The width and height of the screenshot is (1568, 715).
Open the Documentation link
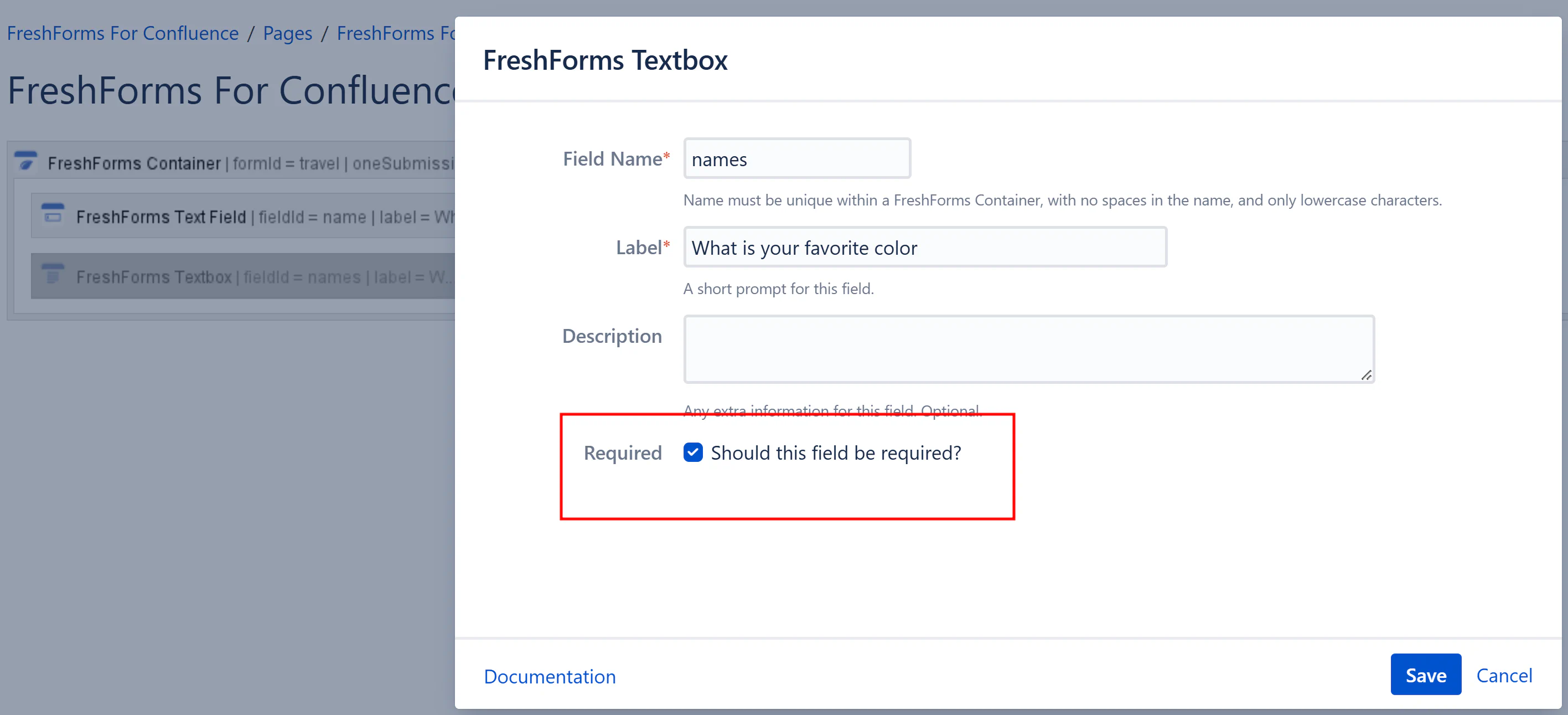click(549, 676)
